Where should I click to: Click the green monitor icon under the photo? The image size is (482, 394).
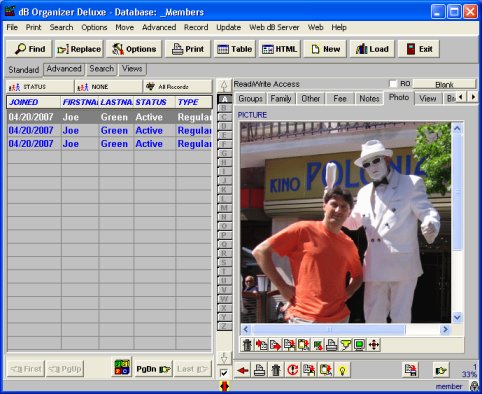(x=359, y=345)
